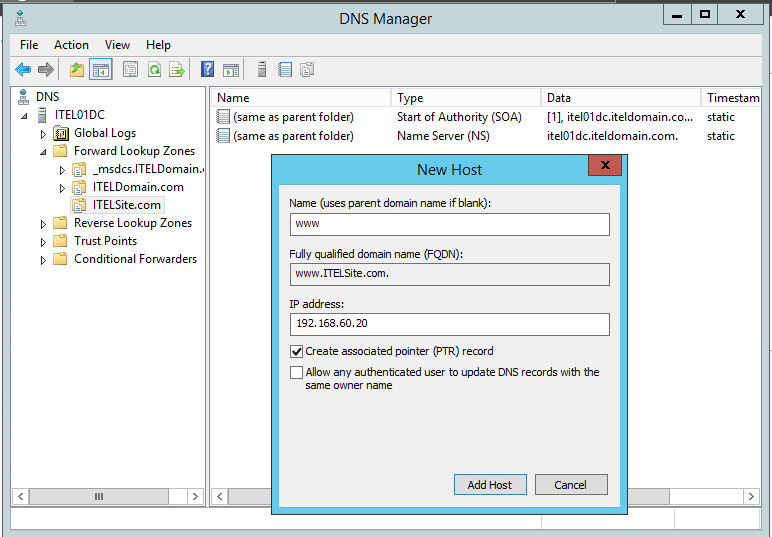This screenshot has width=772, height=537.
Task: Click the records pane scroll left arrow
Action: point(220,496)
